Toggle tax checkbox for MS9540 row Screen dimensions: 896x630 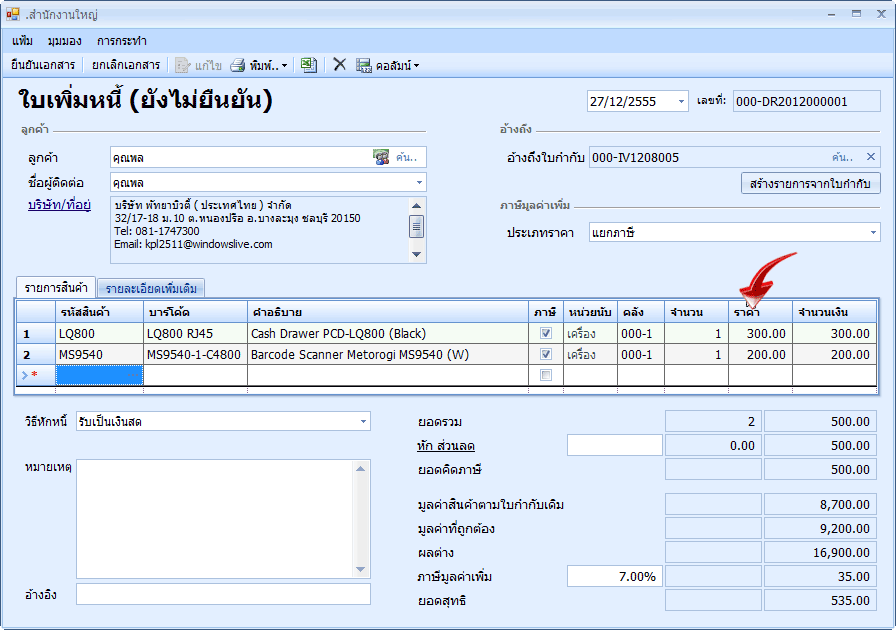coord(545,354)
